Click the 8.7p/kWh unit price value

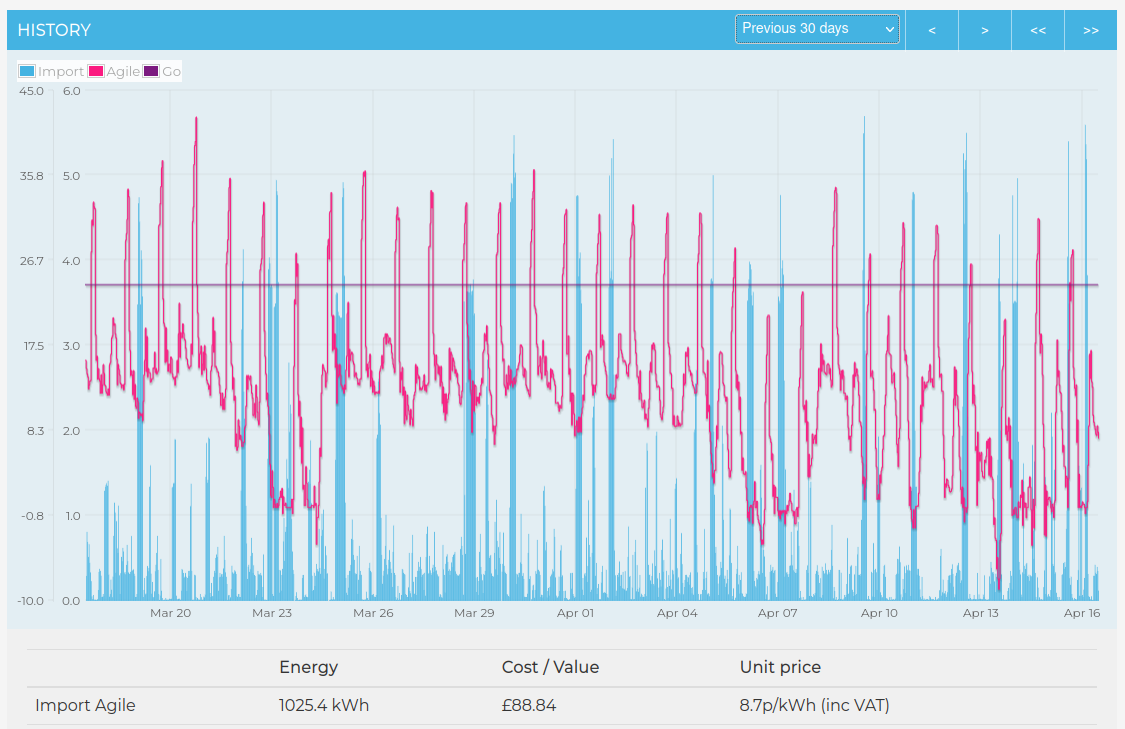coord(814,705)
